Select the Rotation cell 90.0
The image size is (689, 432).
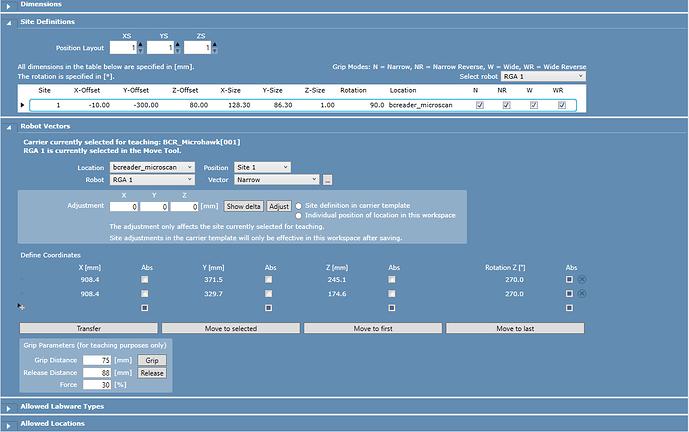(377, 105)
